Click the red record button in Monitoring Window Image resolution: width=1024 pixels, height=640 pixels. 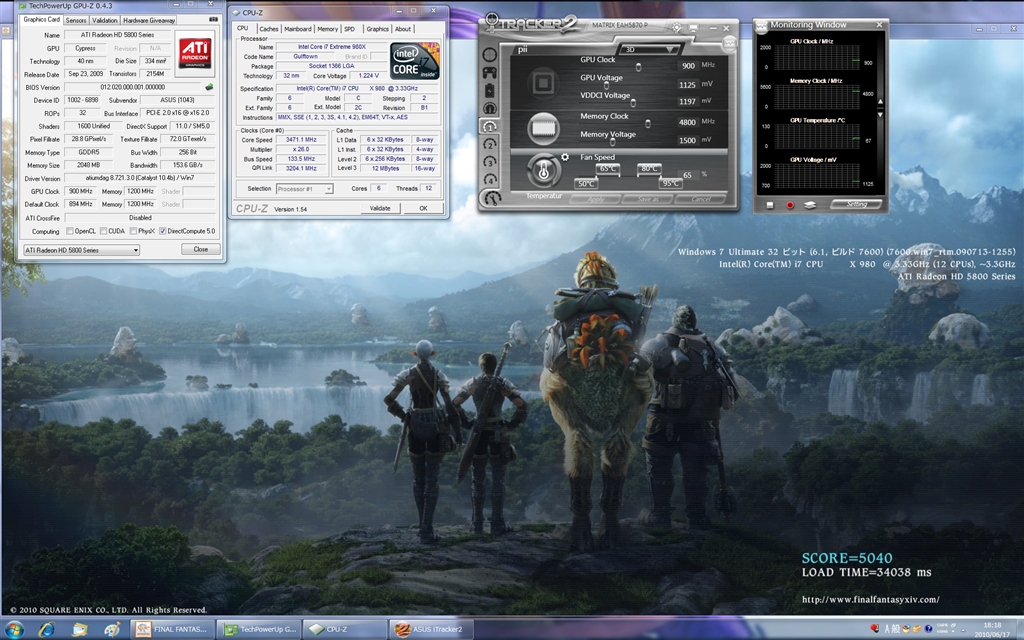790,204
